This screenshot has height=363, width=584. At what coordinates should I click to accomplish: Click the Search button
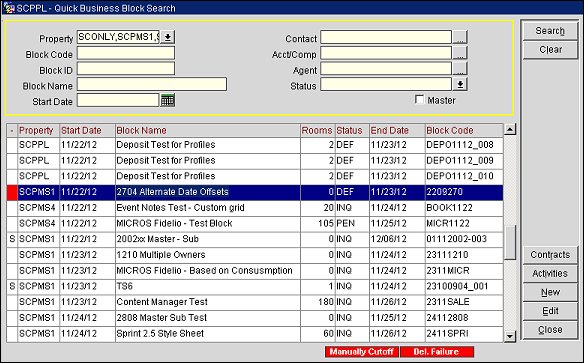[x=550, y=31]
